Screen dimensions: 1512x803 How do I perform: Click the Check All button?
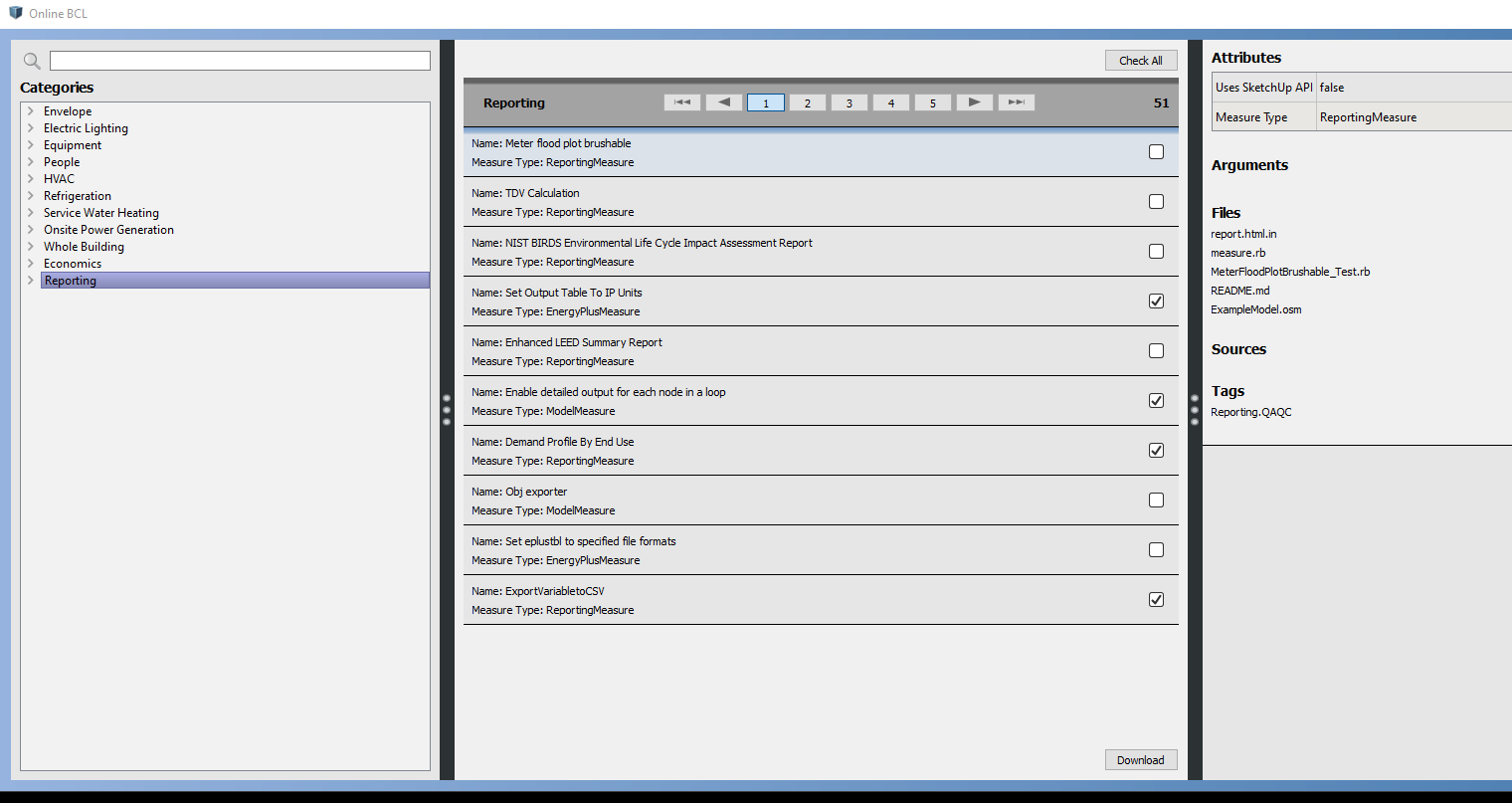(1141, 61)
